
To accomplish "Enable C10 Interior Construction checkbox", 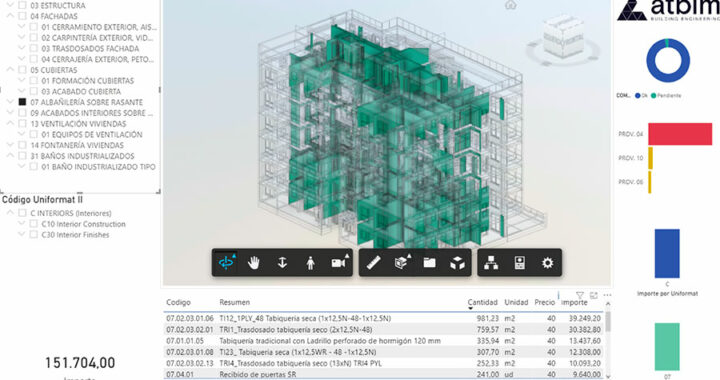I will click(x=33, y=224).
